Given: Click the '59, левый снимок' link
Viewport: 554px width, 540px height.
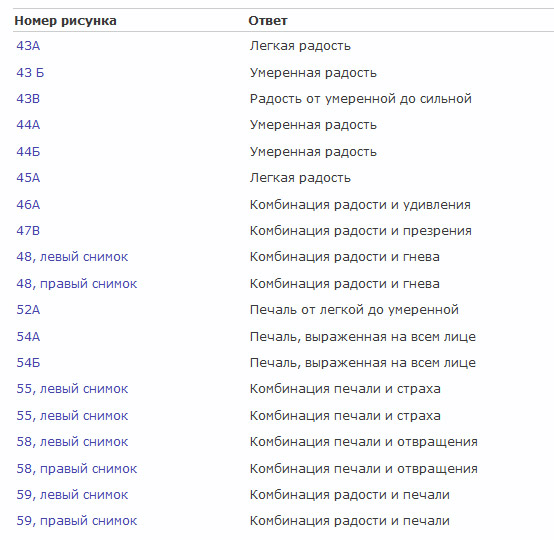Looking at the screenshot, I should click(72, 495).
